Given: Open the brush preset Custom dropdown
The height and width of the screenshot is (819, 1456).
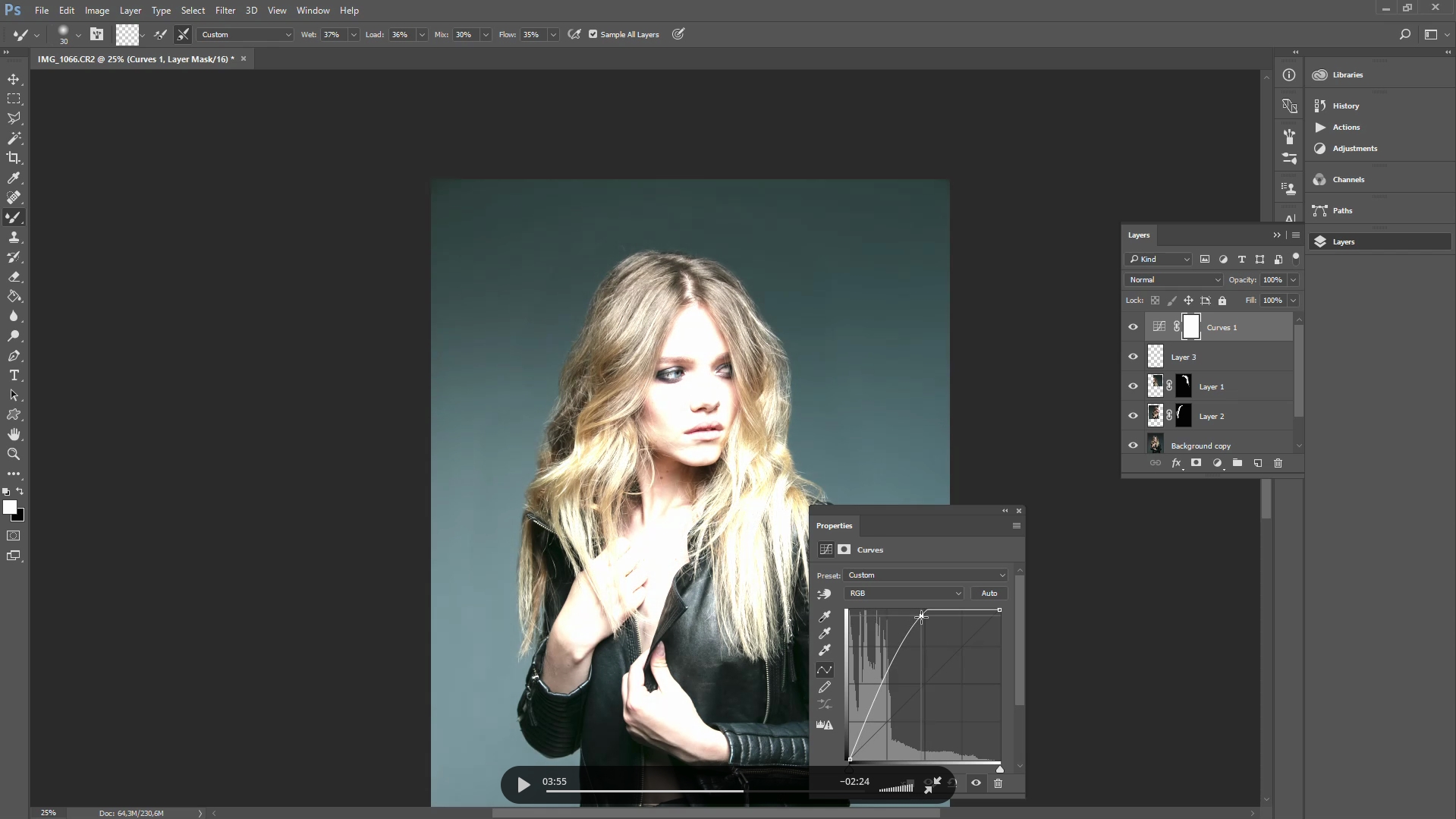Looking at the screenshot, I should tap(245, 34).
